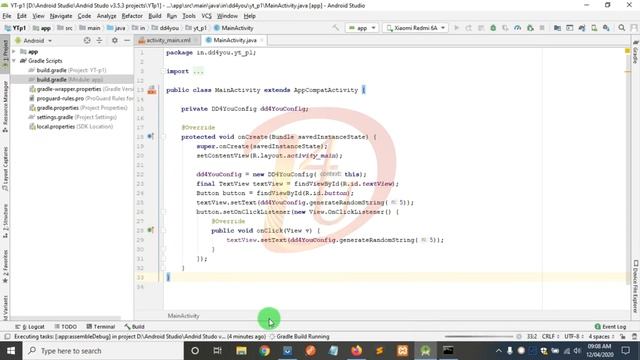The width and height of the screenshot is (640, 360).
Task: Click the scroll-from-source target icon
Action: click(x=87, y=40)
